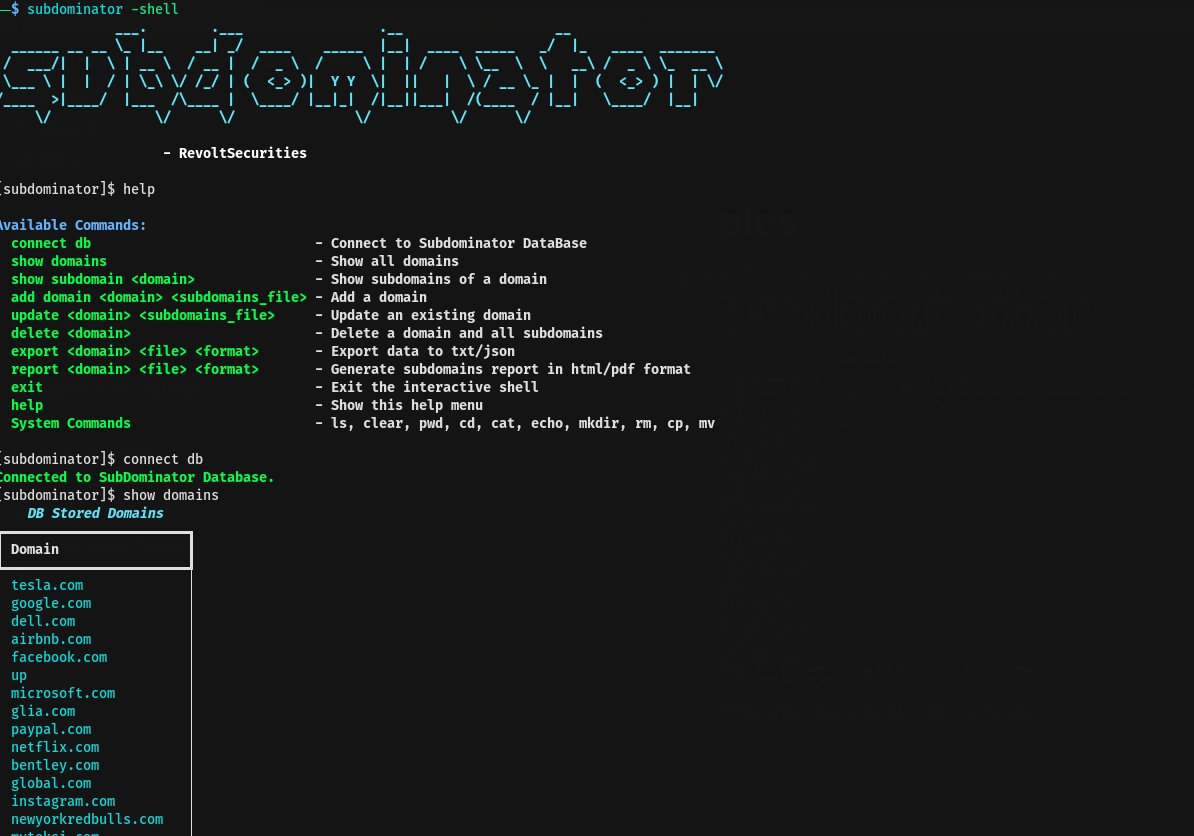Click the '[subdominator]$ connect db' prompt line
Viewport: 1194px width, 836px height.
(101, 459)
